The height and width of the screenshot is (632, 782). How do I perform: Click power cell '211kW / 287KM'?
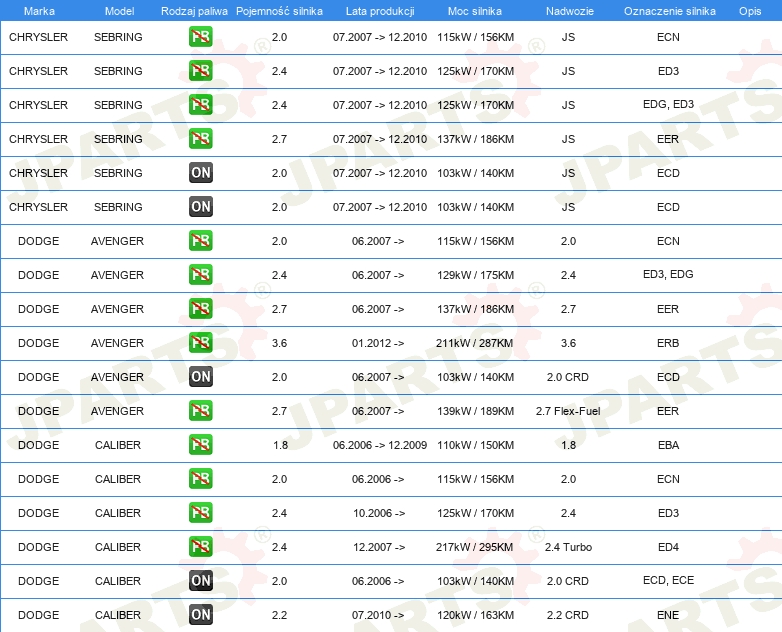click(x=475, y=343)
